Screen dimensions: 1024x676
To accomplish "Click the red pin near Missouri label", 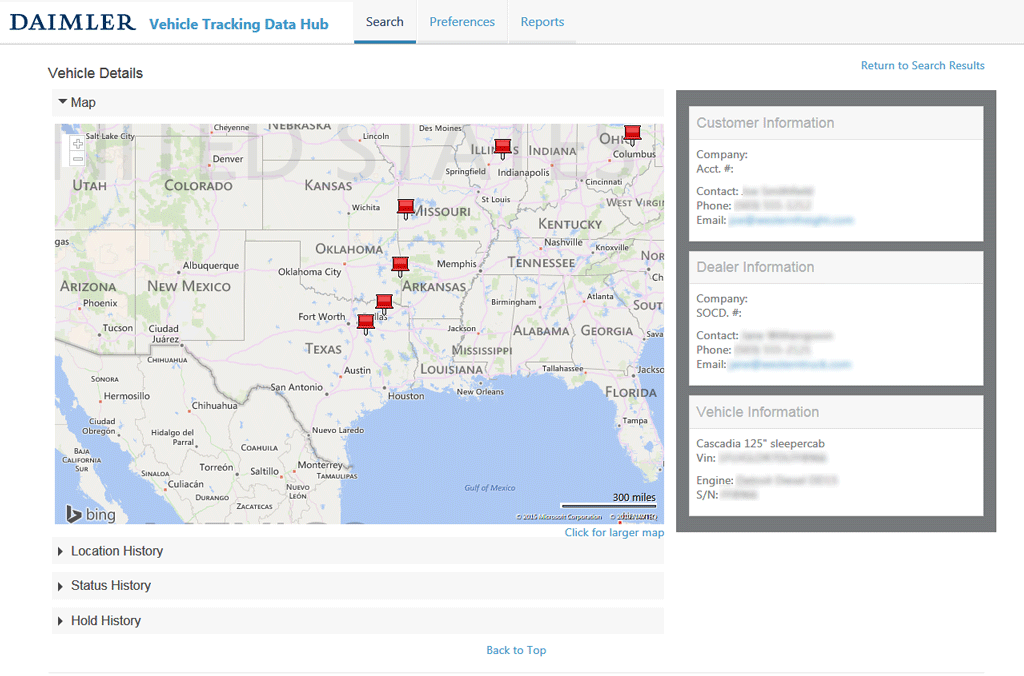I will pyautogui.click(x=406, y=207).
